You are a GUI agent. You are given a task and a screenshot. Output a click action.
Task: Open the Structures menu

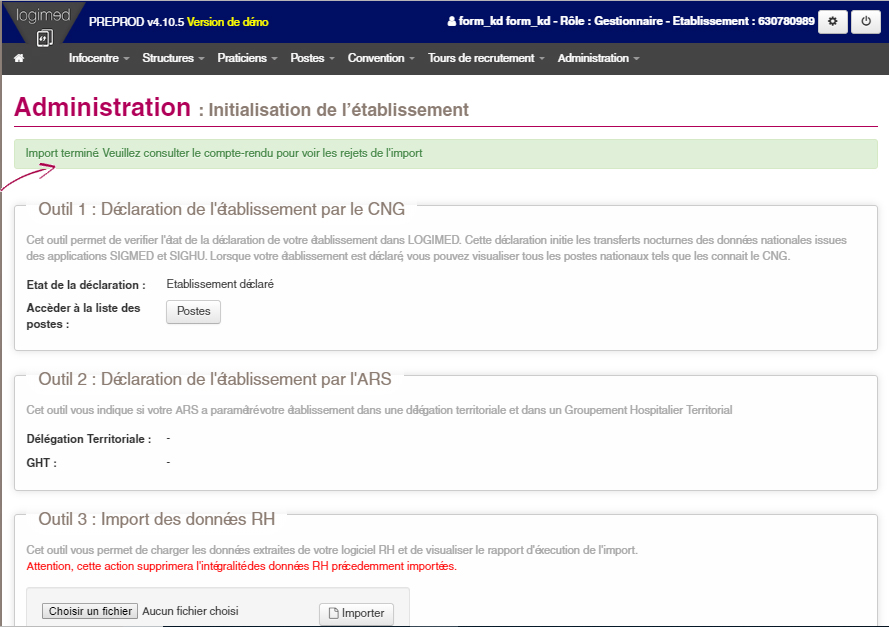coord(173,58)
